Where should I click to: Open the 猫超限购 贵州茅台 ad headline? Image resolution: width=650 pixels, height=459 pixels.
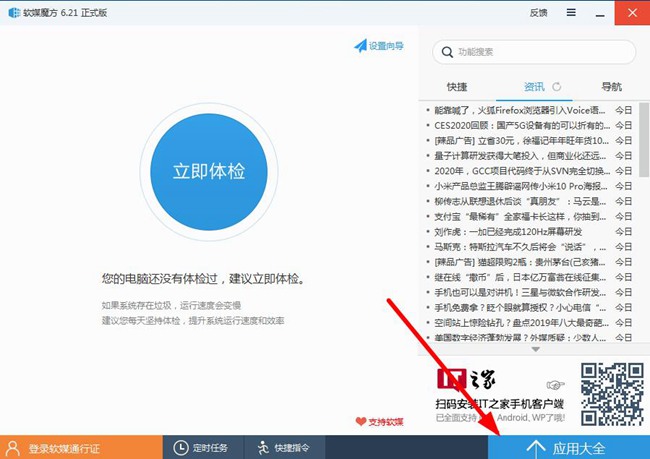[520, 262]
